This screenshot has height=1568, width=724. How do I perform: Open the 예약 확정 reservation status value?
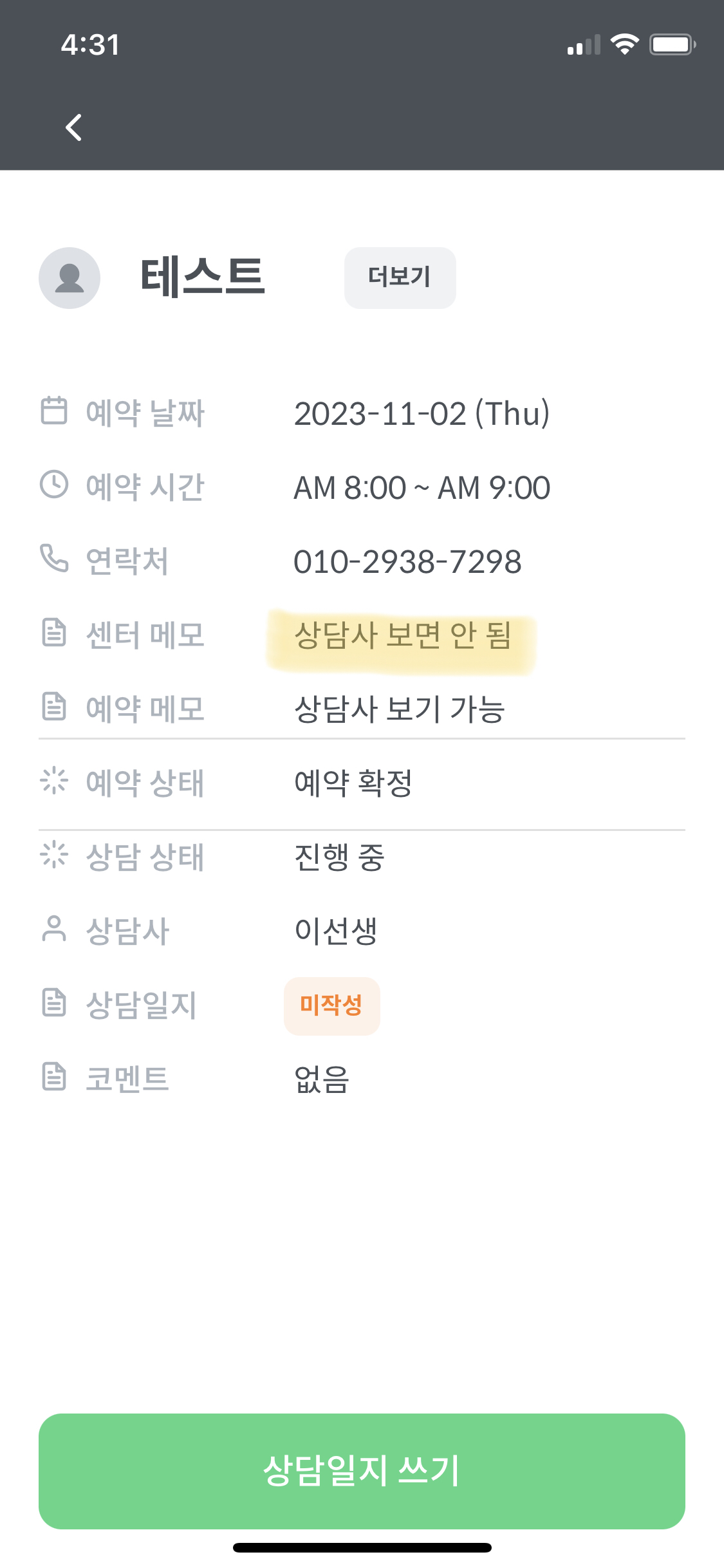point(353,783)
